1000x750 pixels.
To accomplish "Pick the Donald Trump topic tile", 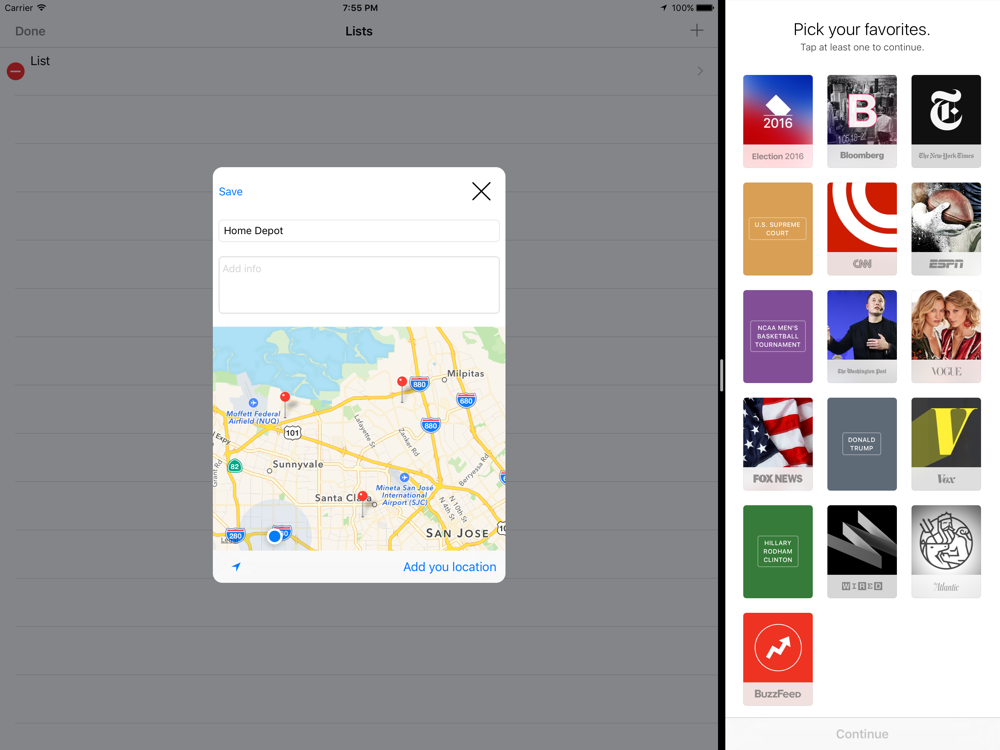I will click(x=862, y=445).
